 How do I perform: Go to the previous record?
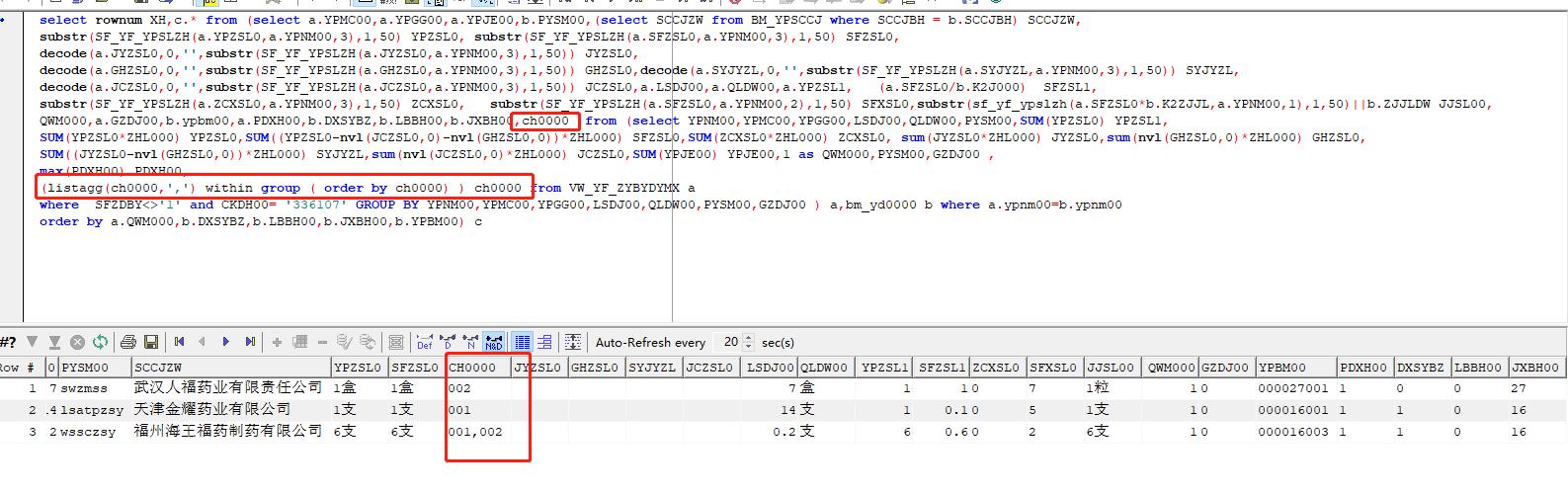203,342
